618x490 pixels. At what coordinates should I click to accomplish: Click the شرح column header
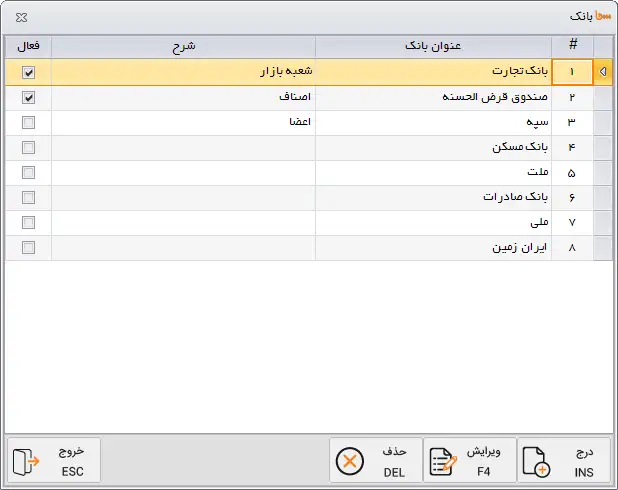tap(183, 46)
